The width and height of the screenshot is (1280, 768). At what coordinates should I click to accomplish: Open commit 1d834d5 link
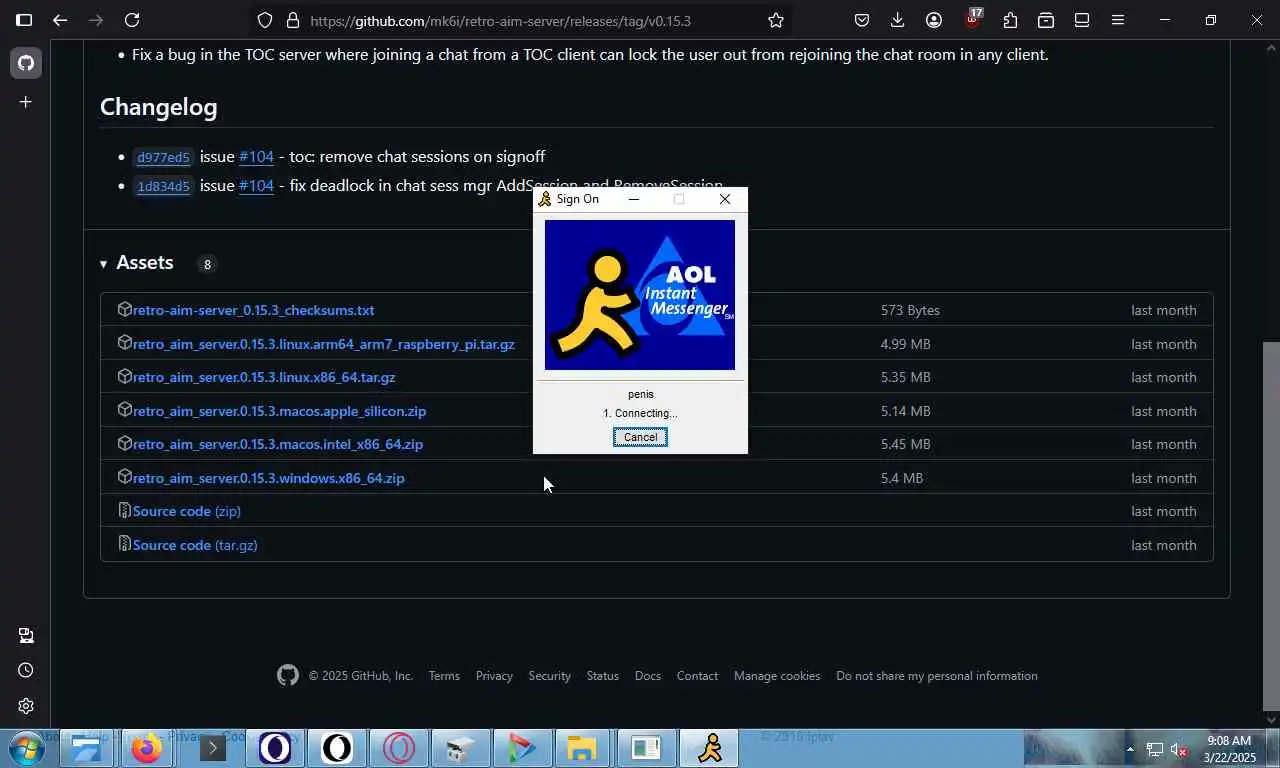163,187
